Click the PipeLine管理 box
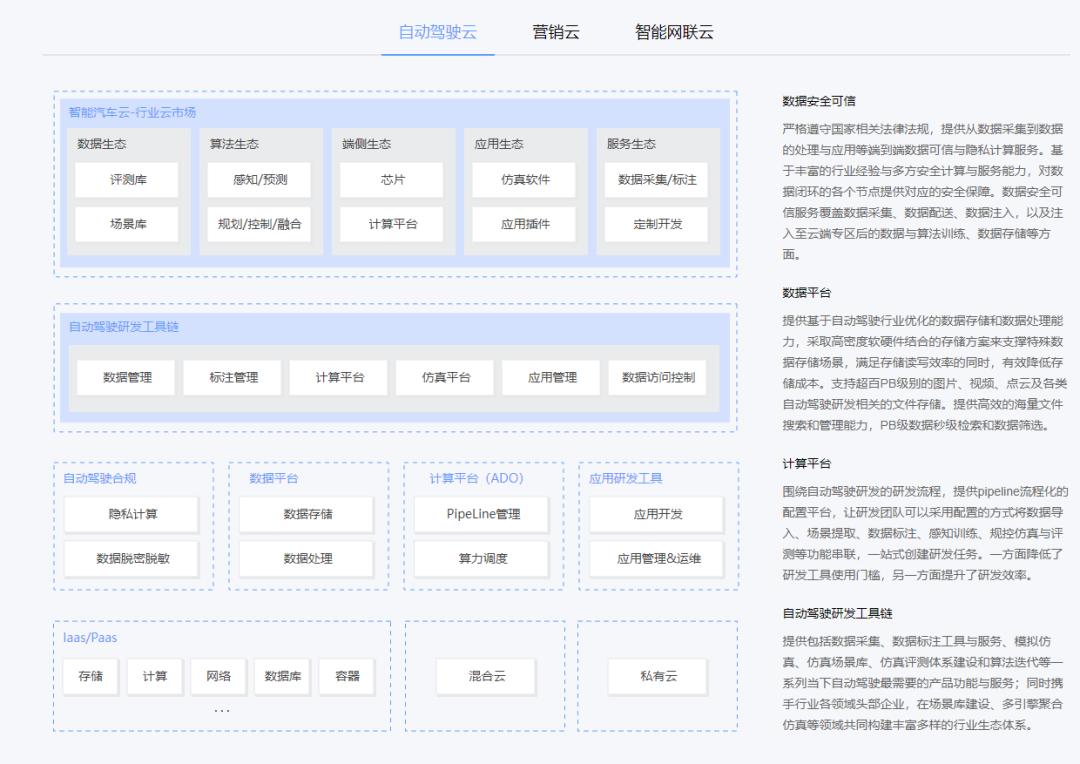 [x=481, y=514]
